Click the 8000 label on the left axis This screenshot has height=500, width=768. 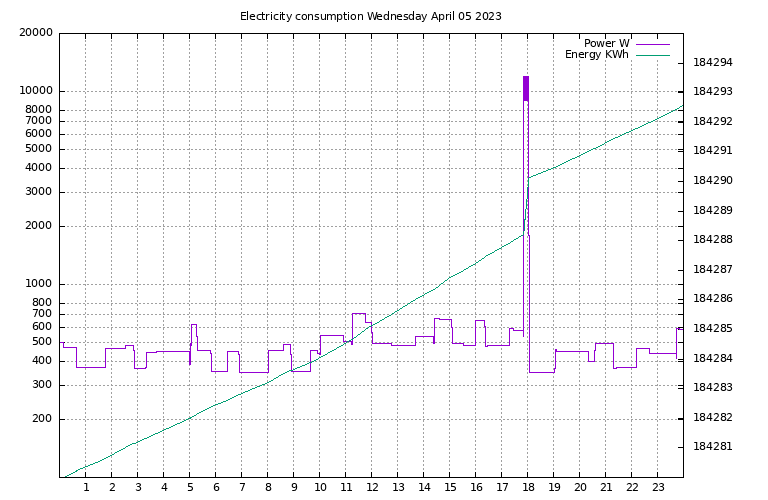tap(38, 110)
